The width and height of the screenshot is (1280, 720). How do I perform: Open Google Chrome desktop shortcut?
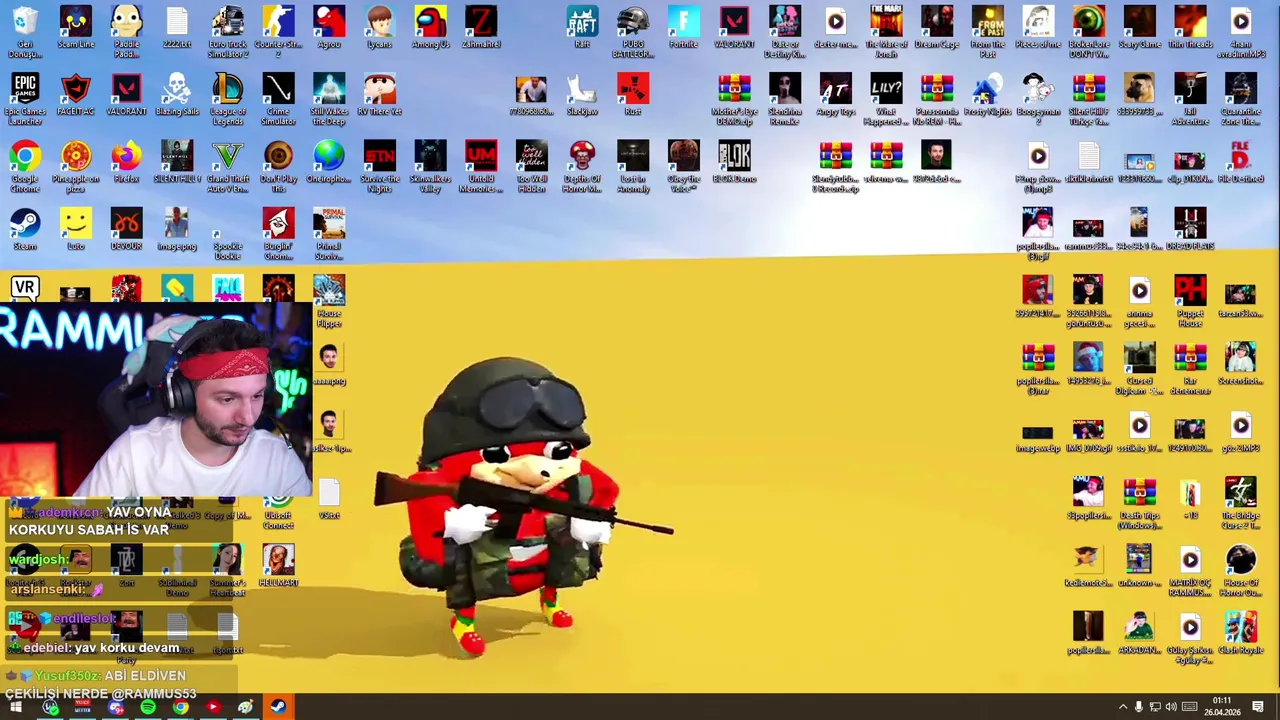click(25, 165)
